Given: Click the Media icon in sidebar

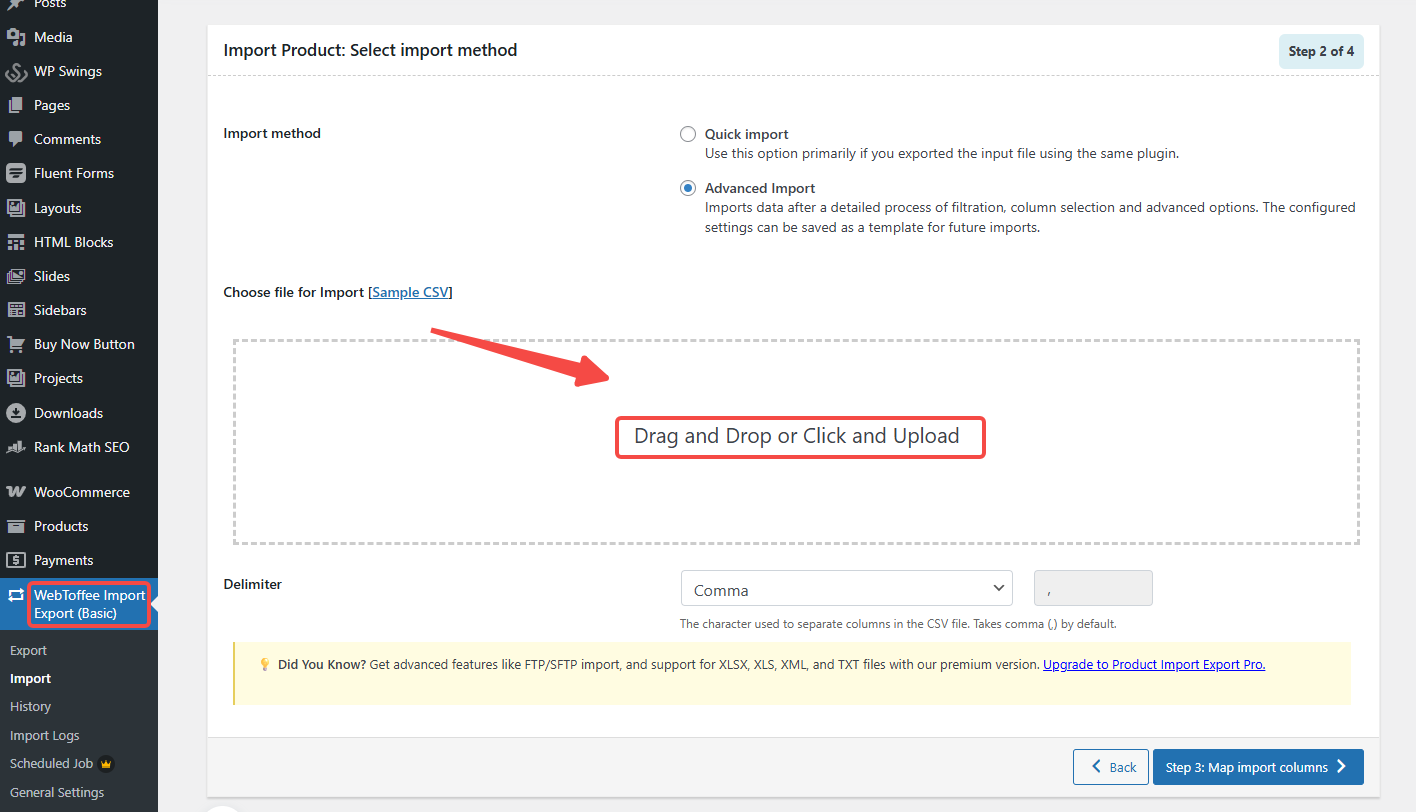Looking at the screenshot, I should click(16, 37).
